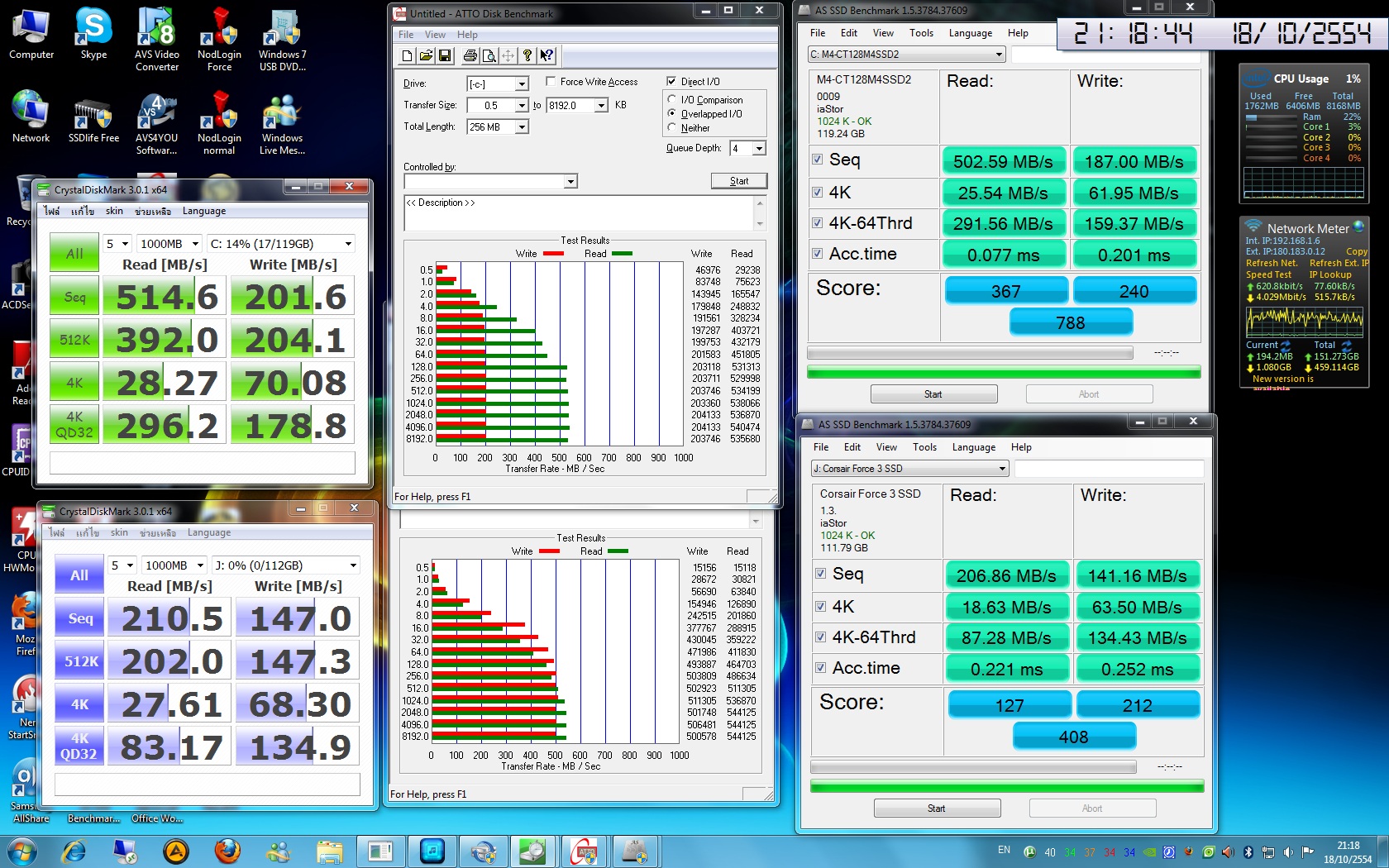Click the green All button in CrystalDiskMark
The width and height of the screenshot is (1389, 868).
click(x=74, y=254)
